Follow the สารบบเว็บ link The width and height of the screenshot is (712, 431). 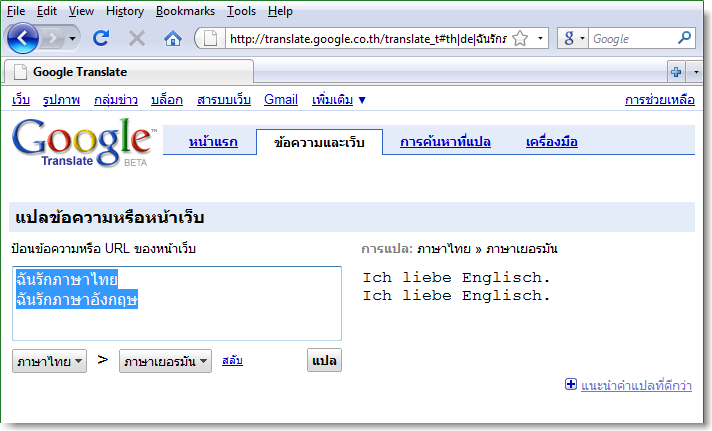224,99
